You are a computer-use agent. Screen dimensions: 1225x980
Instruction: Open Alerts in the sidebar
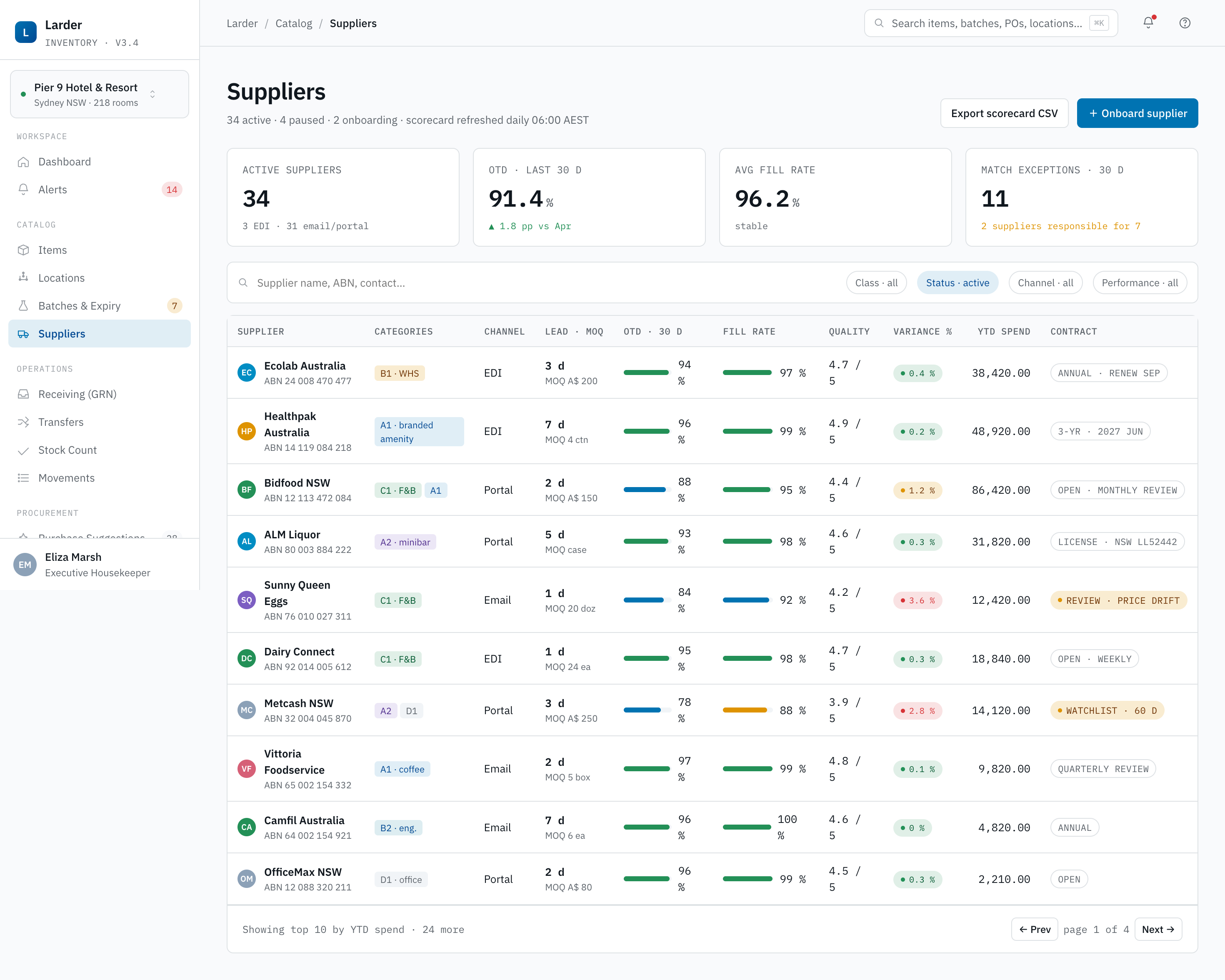point(100,190)
